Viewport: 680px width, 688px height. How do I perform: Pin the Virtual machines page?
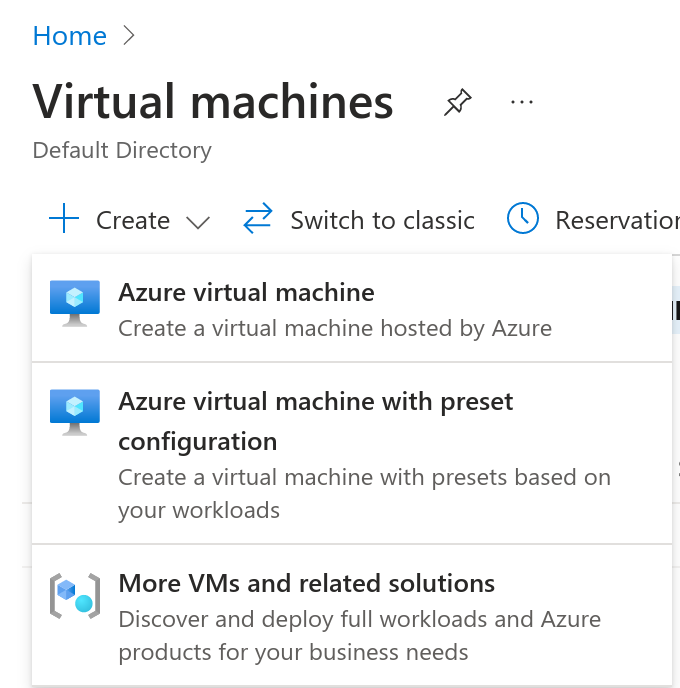[x=458, y=102]
